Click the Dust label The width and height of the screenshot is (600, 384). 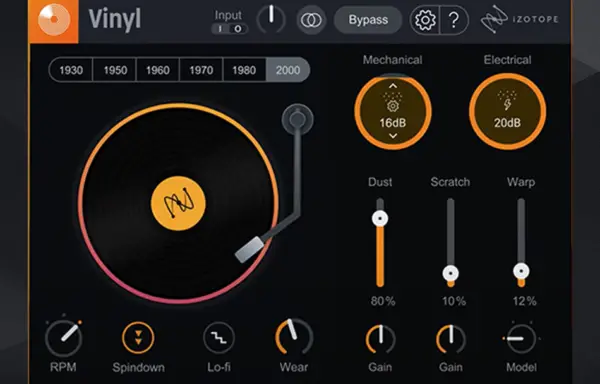[x=380, y=182]
